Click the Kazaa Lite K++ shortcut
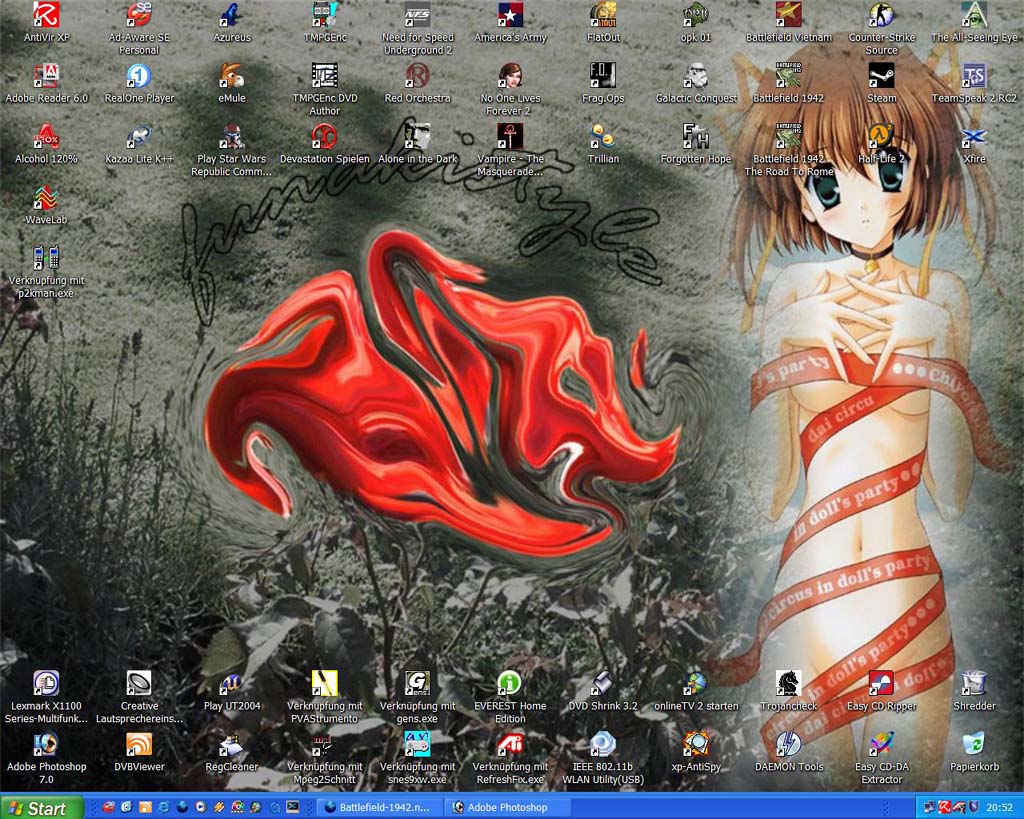1024x819 pixels. (139, 136)
